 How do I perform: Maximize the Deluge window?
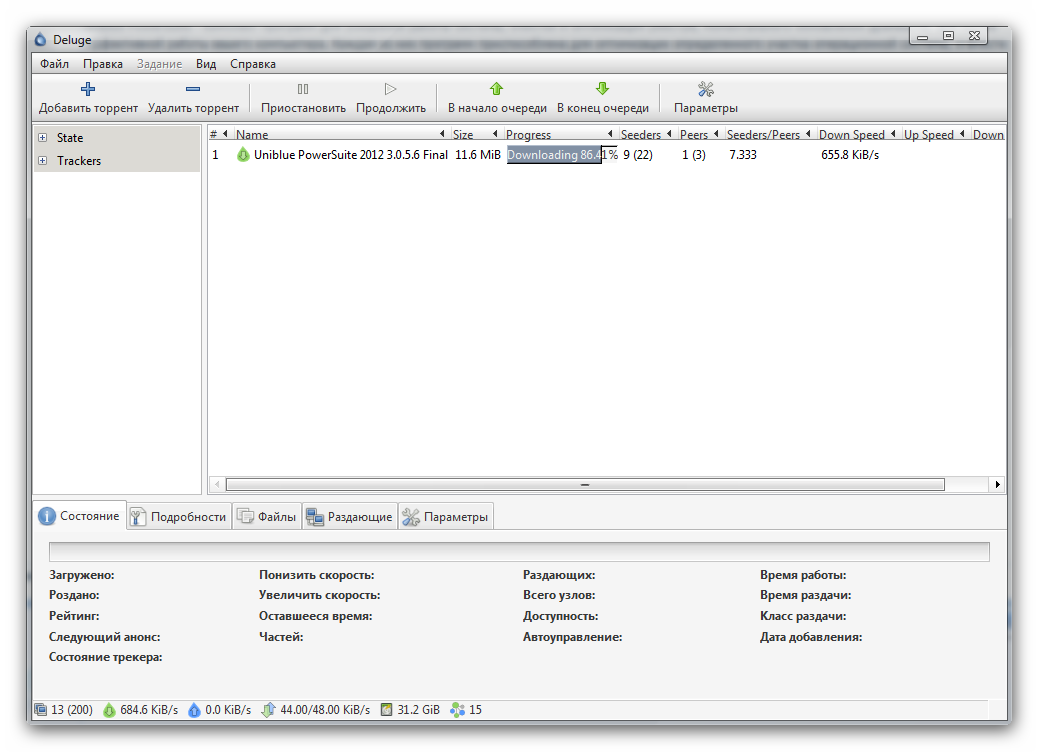tap(948, 36)
